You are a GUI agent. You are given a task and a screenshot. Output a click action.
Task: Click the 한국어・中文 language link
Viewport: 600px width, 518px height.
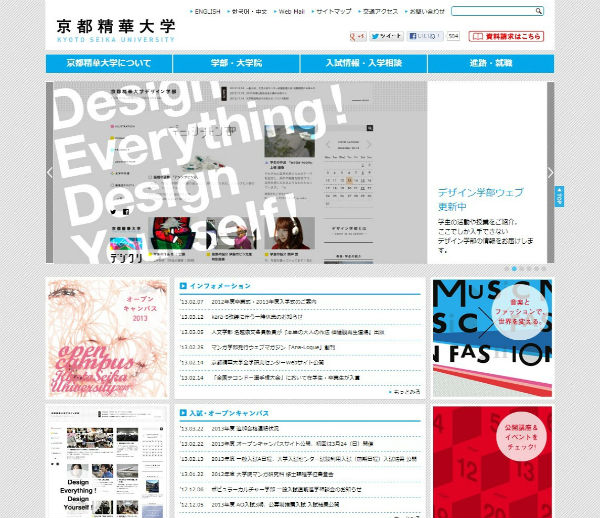[x=247, y=11]
